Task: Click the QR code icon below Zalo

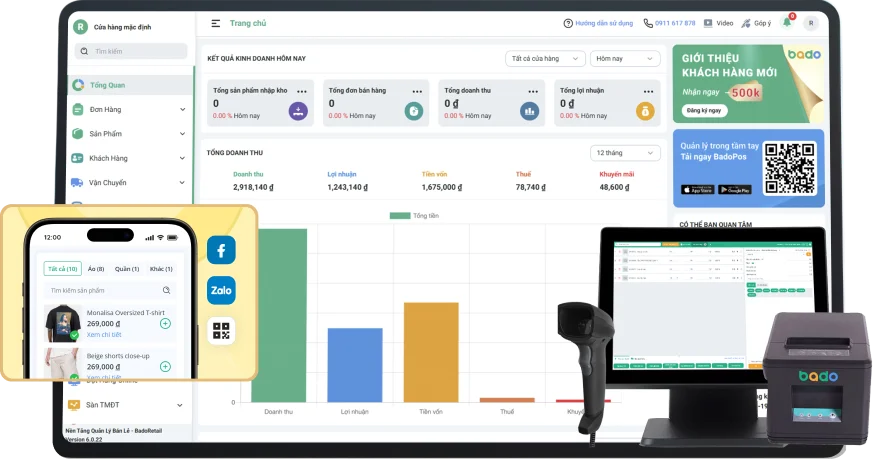Action: [221, 331]
